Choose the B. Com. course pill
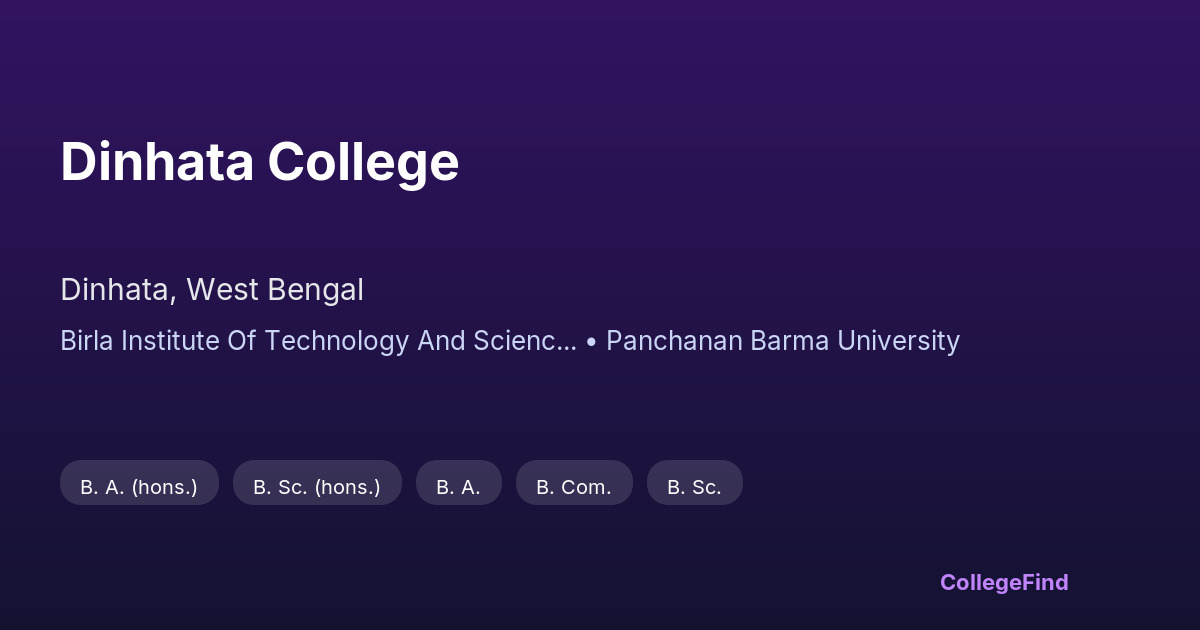The width and height of the screenshot is (1200, 630). 574,487
